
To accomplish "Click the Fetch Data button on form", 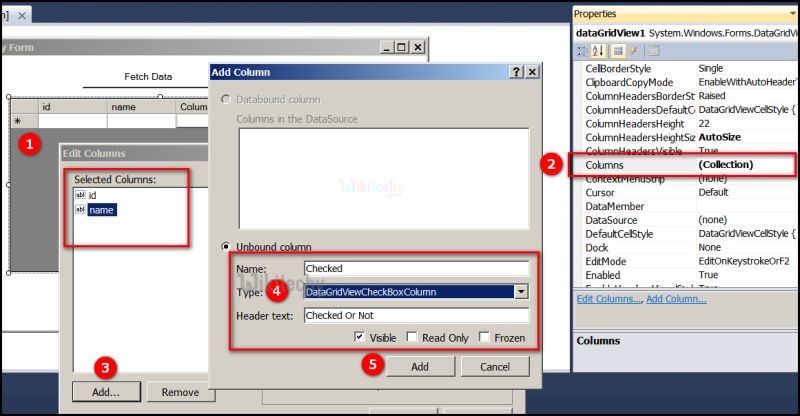I will [x=148, y=77].
